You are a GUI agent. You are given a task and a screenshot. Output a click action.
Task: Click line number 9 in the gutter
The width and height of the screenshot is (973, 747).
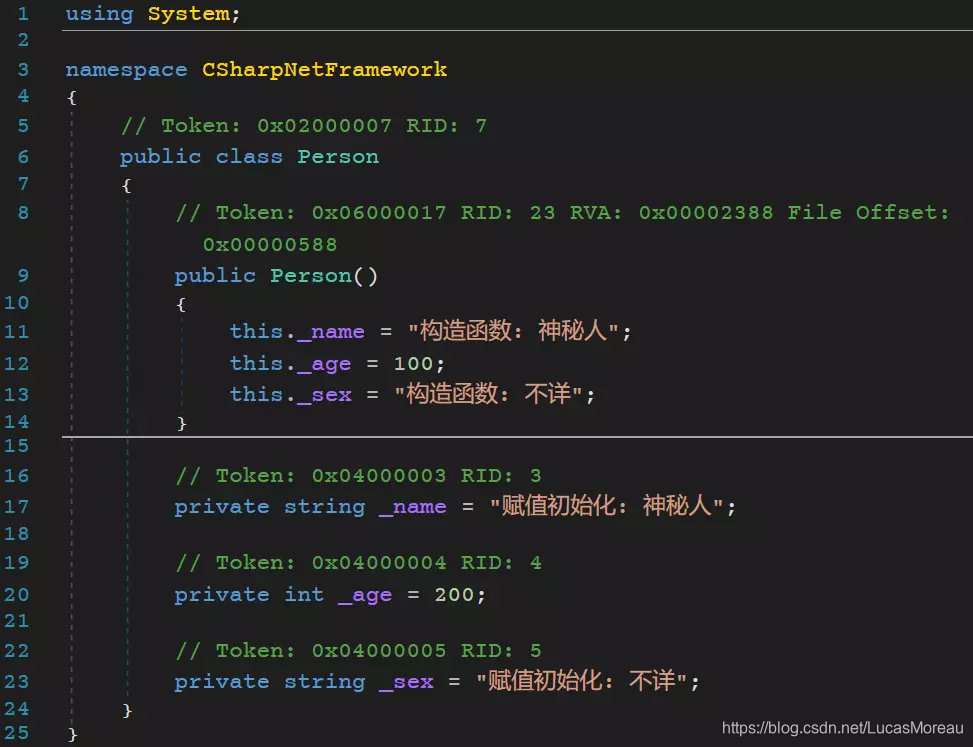[x=22, y=275]
